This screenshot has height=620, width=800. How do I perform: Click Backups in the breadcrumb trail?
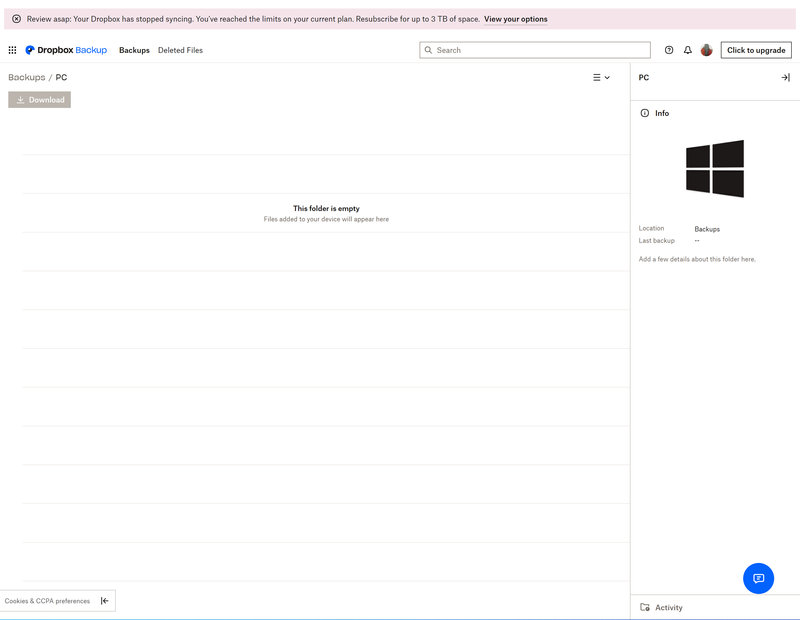tap(25, 77)
